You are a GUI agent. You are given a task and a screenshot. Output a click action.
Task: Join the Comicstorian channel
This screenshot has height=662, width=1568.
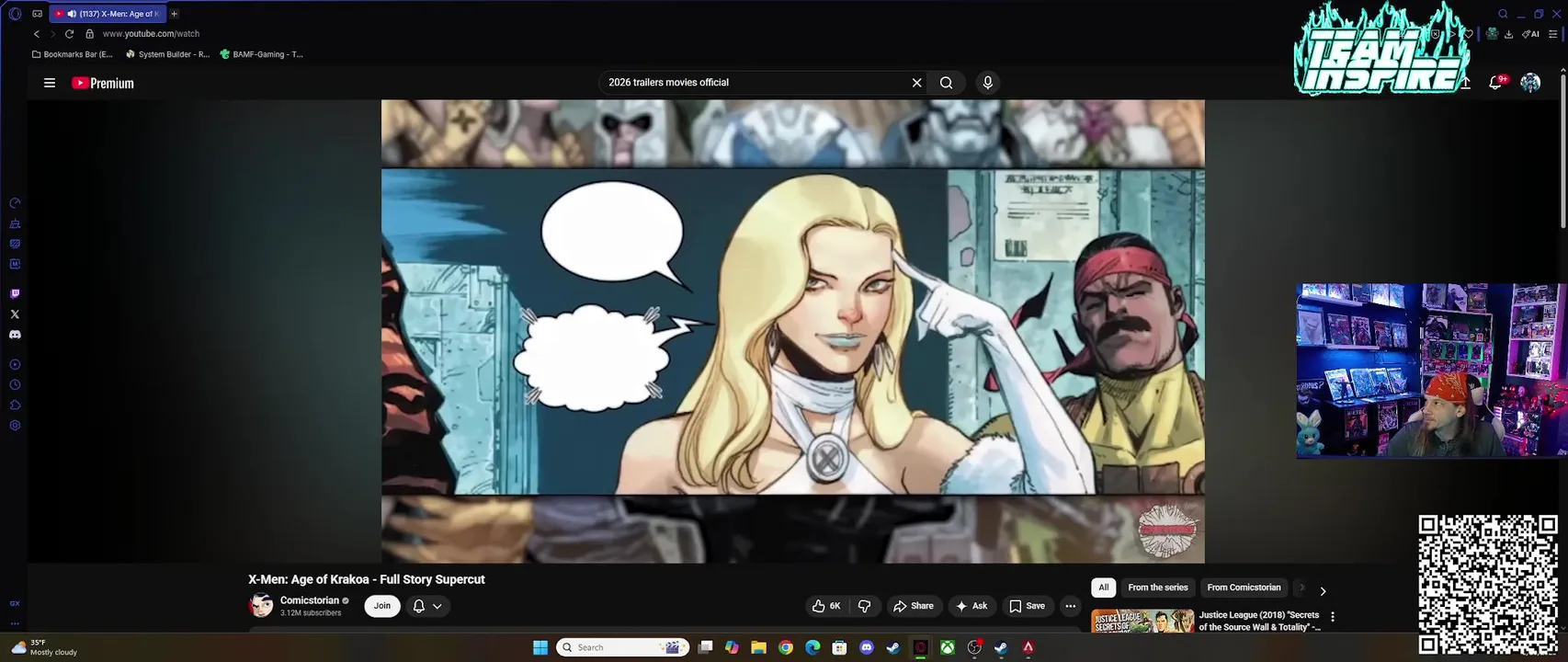coord(382,606)
